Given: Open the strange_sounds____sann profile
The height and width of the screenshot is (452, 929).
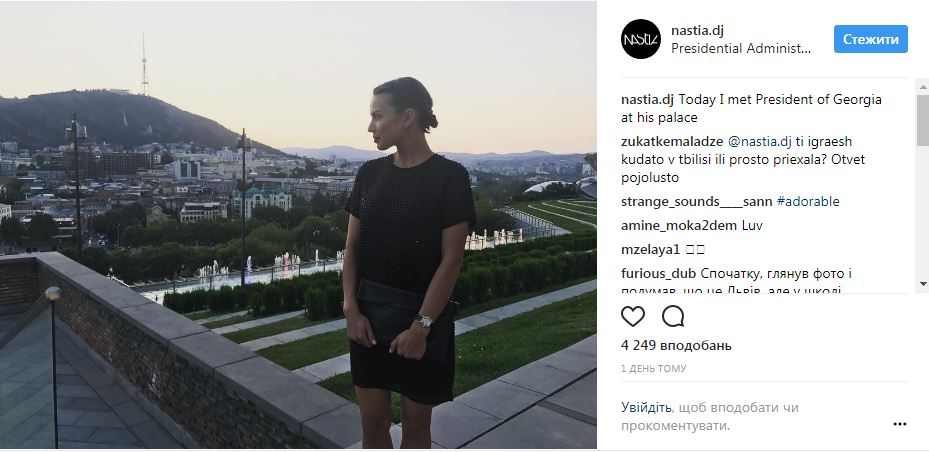Looking at the screenshot, I should click(697, 201).
